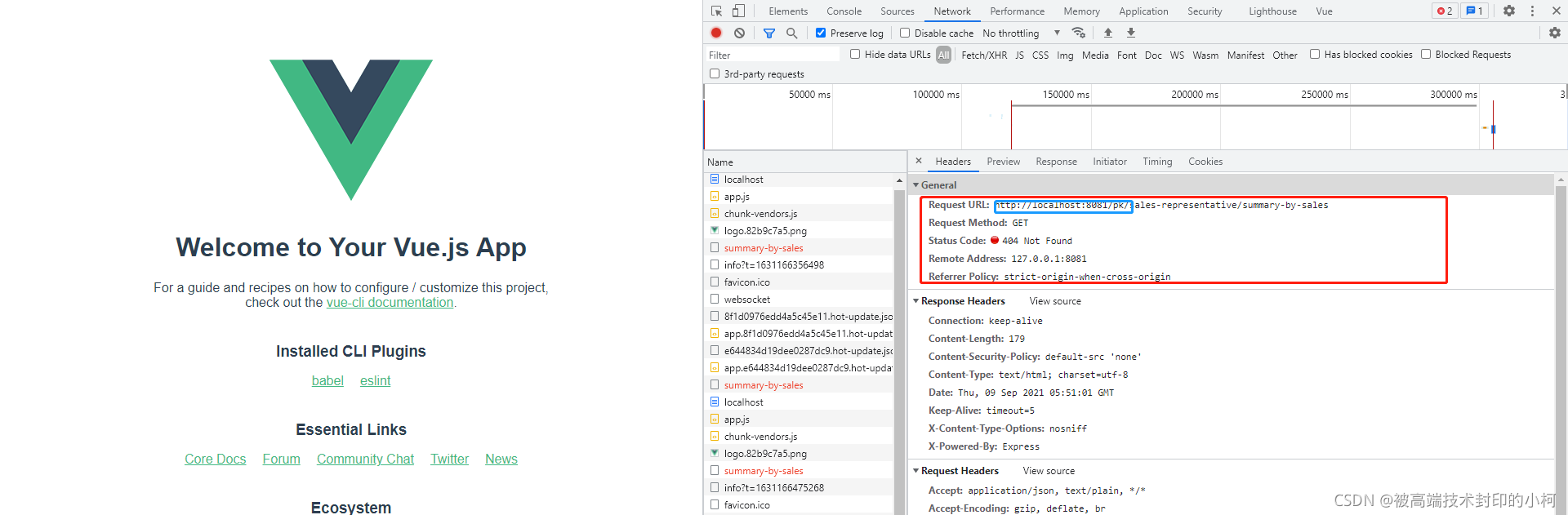Image resolution: width=1568 pixels, height=515 pixels.
Task: Check 3rd-party requests
Action: pos(715,73)
